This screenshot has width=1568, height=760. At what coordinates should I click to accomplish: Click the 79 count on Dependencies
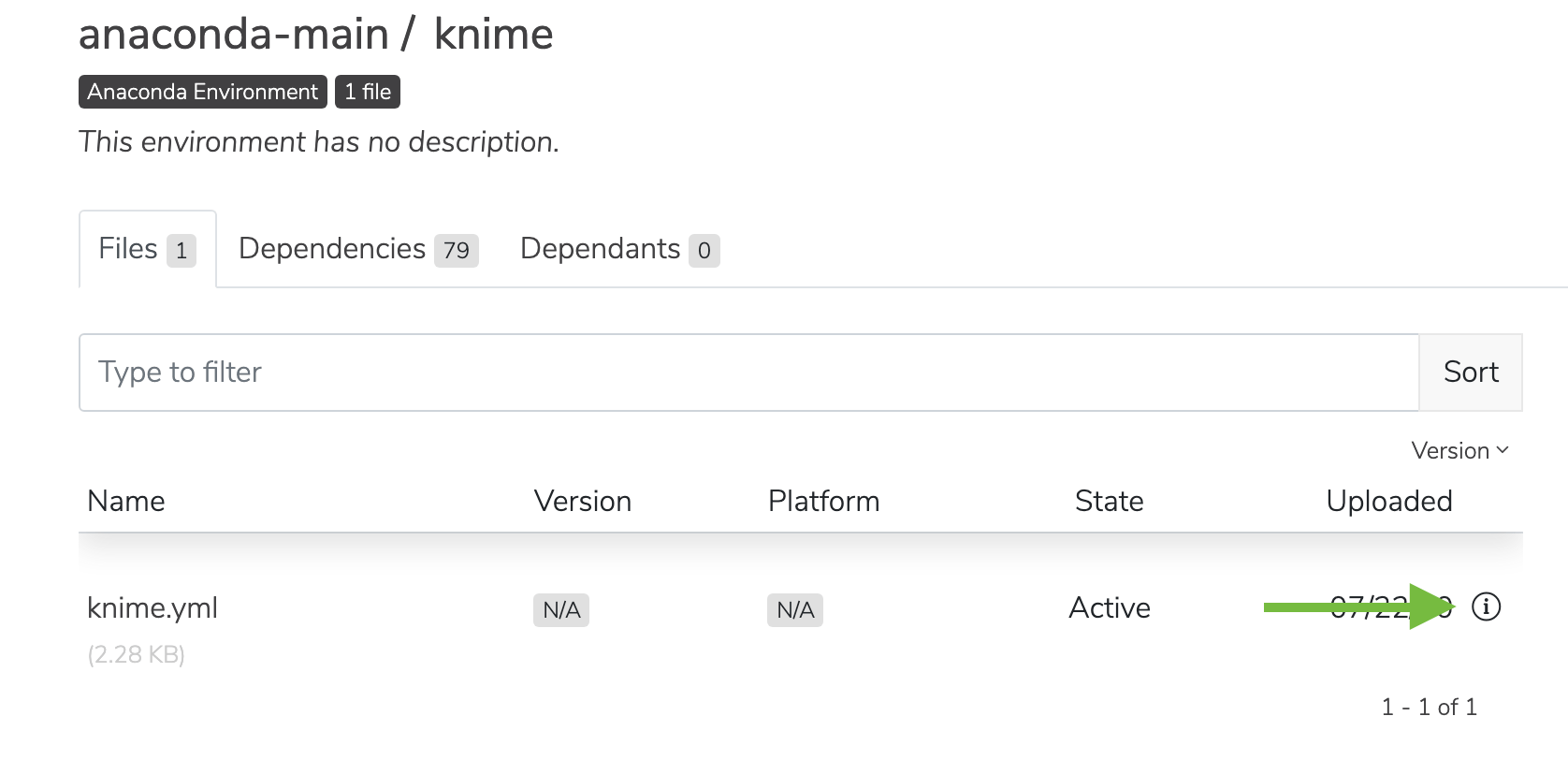point(457,251)
